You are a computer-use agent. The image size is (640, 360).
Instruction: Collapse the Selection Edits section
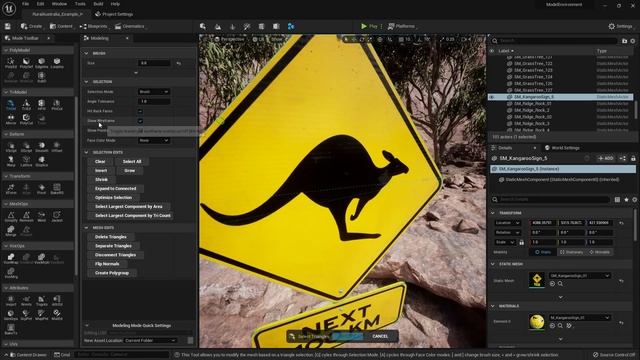[x=86, y=152]
